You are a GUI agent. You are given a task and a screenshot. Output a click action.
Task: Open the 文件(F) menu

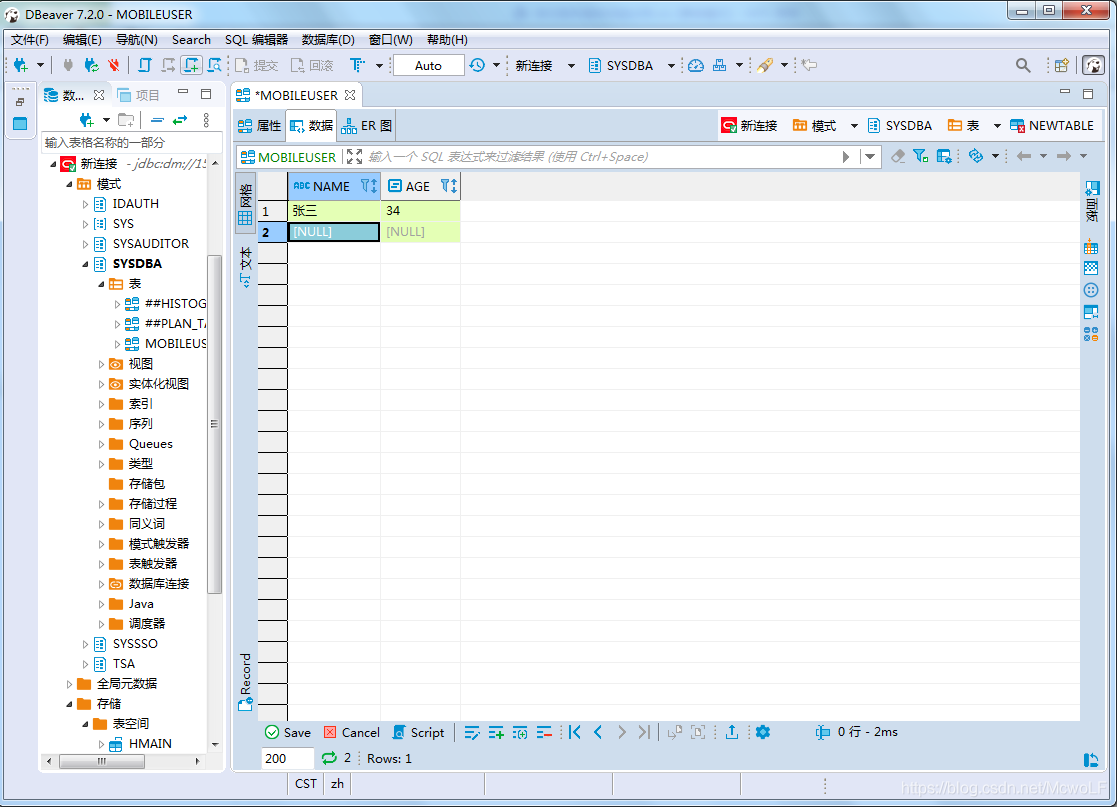point(29,40)
